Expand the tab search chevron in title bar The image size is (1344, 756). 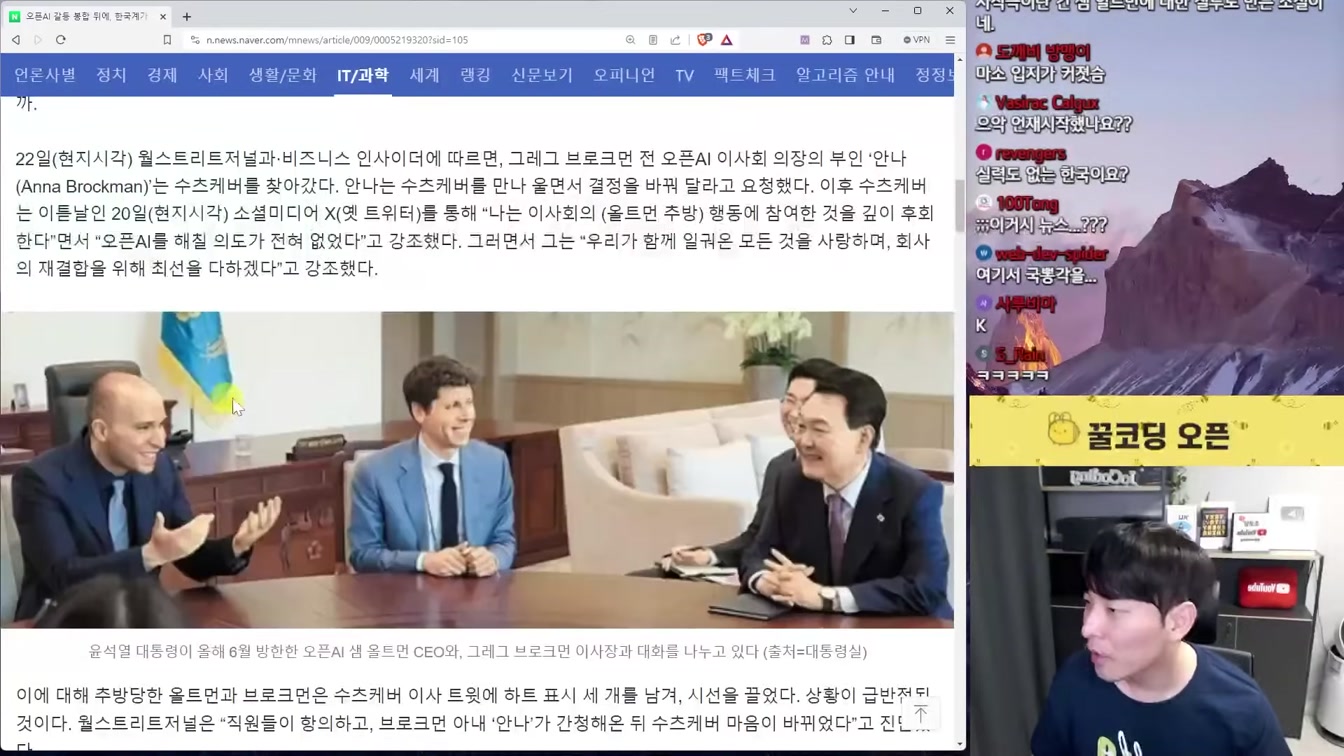(853, 11)
